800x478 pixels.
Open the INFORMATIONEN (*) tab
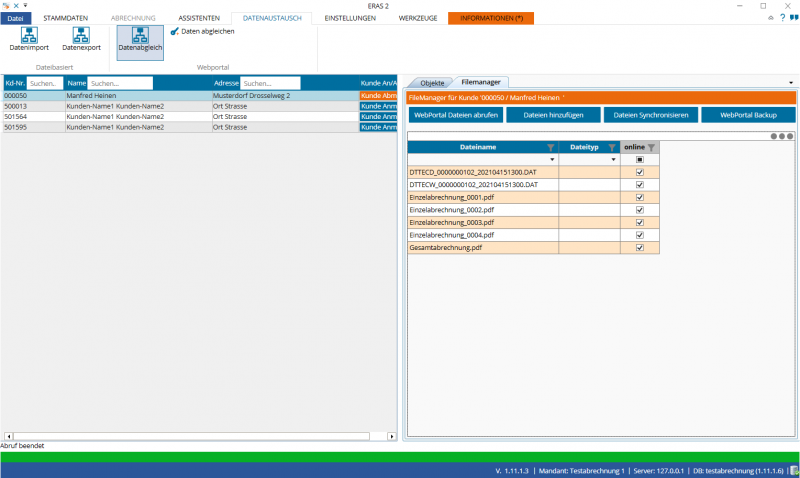491,18
